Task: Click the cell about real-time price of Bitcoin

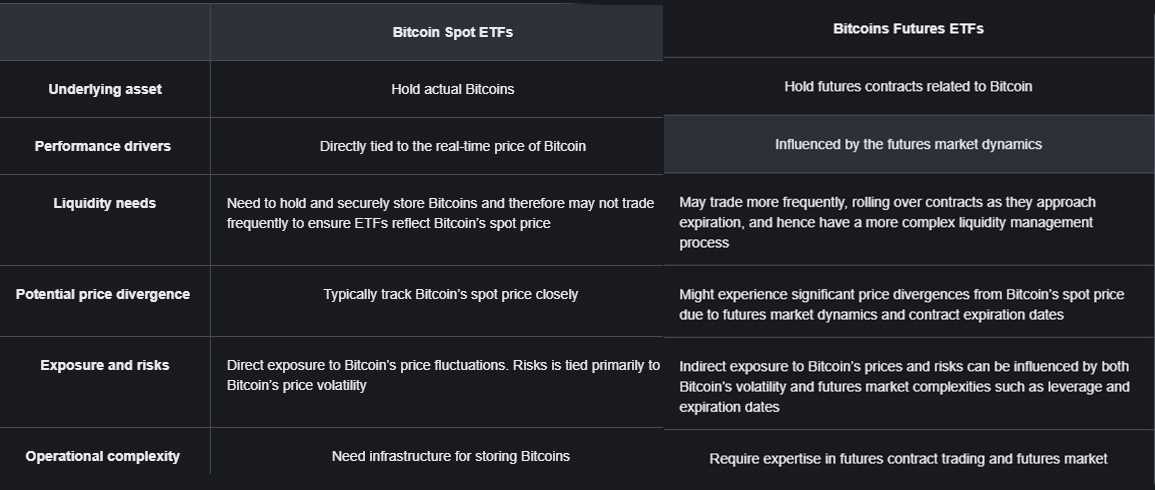Action: coord(452,146)
